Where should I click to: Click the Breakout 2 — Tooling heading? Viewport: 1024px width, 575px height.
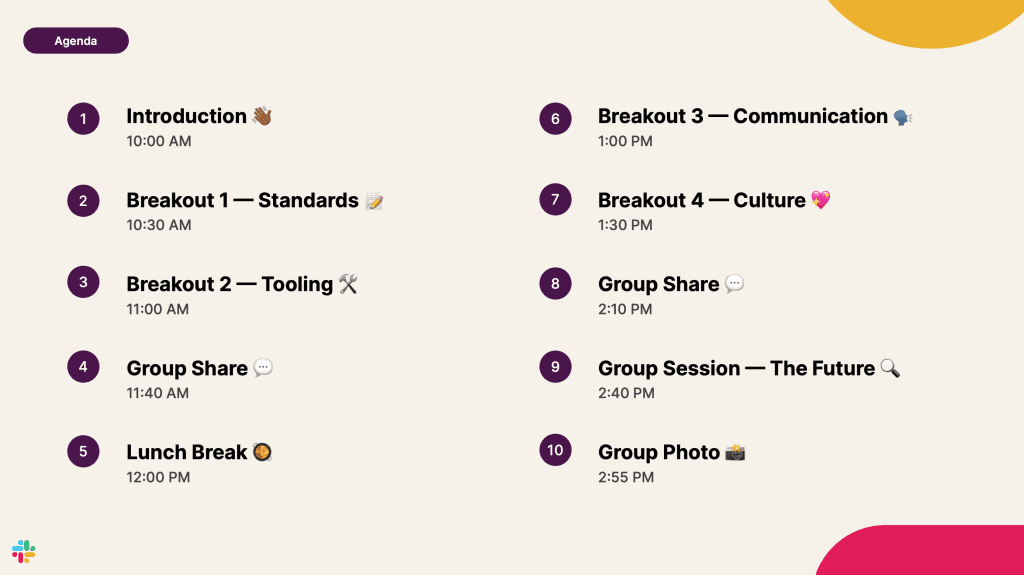229,284
